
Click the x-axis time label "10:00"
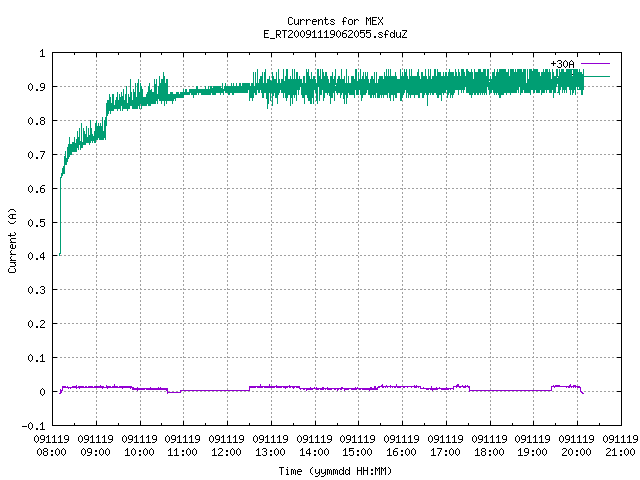140,452
